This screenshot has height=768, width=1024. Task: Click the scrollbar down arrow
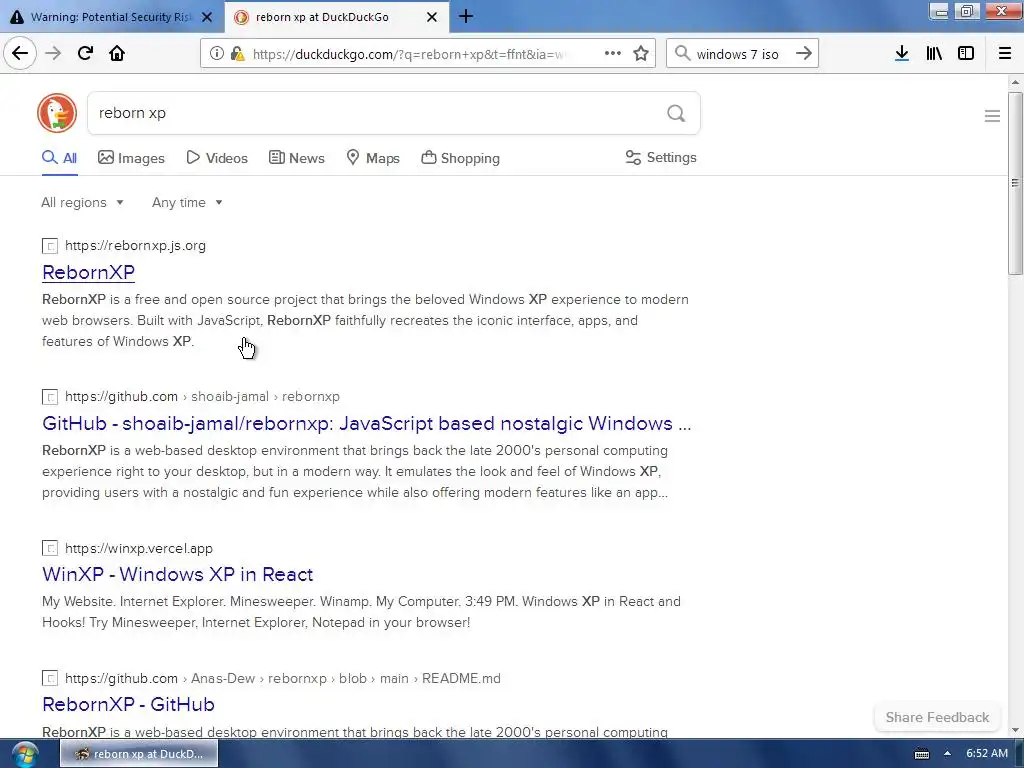coord(1015,731)
